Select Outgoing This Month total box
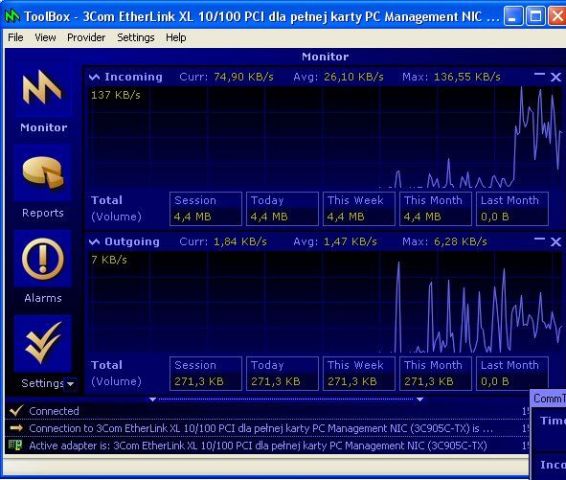The image size is (566, 480). click(x=435, y=373)
